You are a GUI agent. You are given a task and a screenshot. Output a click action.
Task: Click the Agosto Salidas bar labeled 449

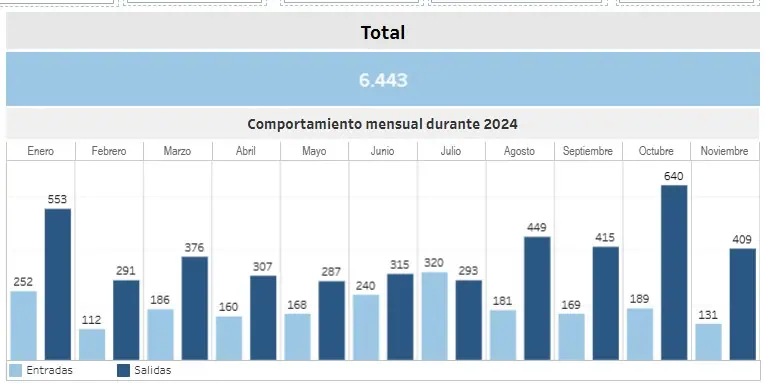(x=537, y=298)
